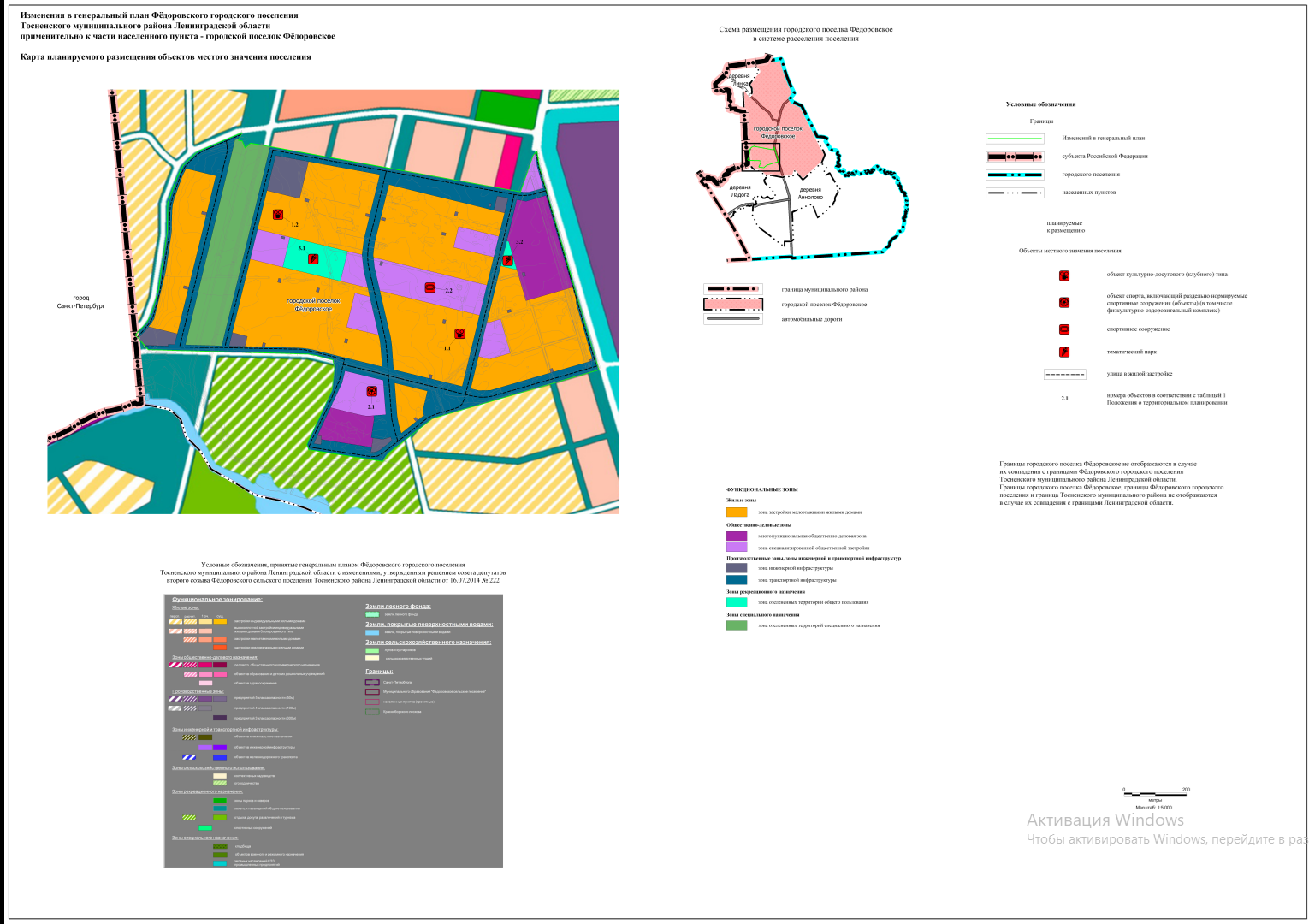Click the Активация Windows watermark text
The height and width of the screenshot is (924, 1309).
[1105, 820]
